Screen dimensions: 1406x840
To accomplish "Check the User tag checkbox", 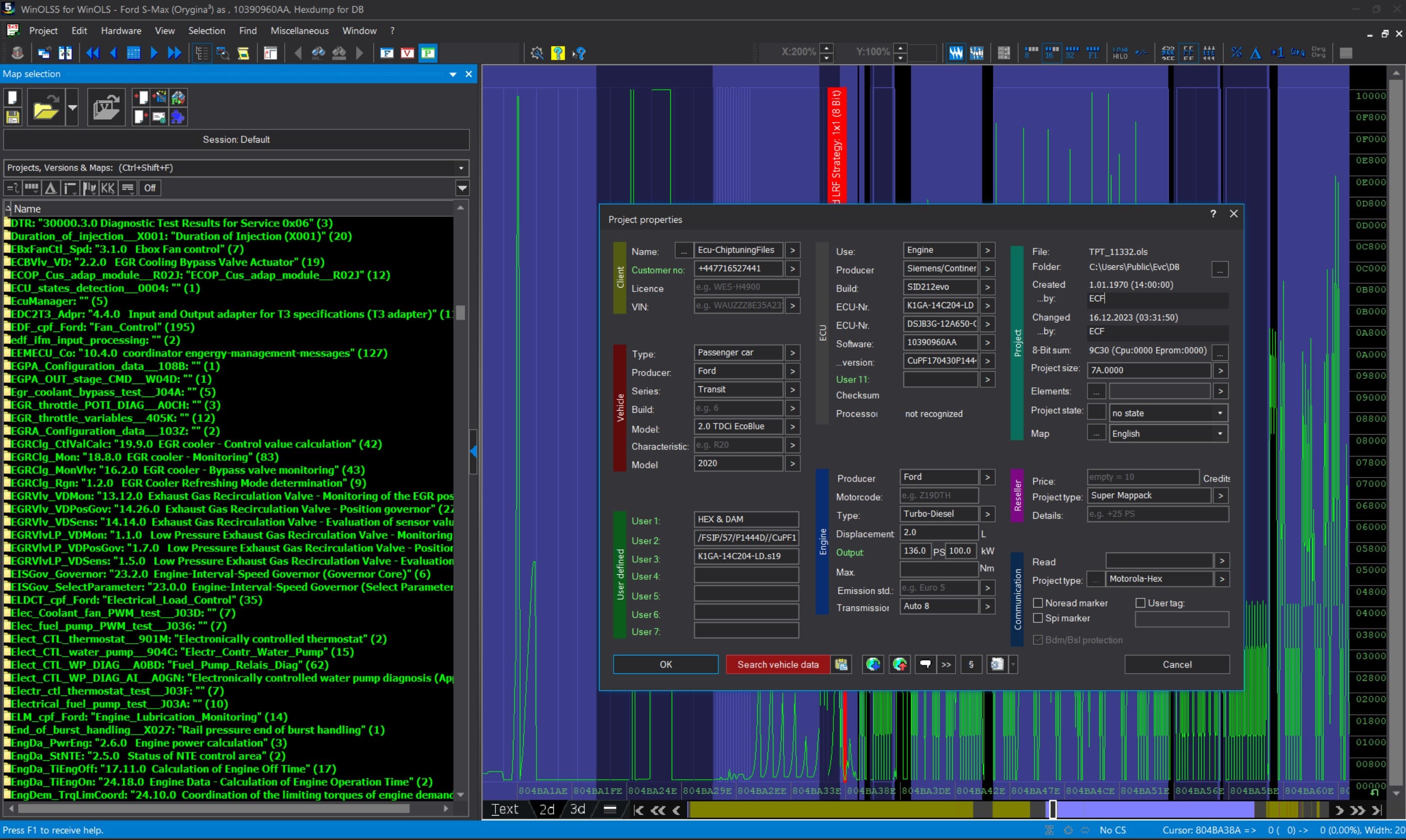I will (x=1140, y=603).
